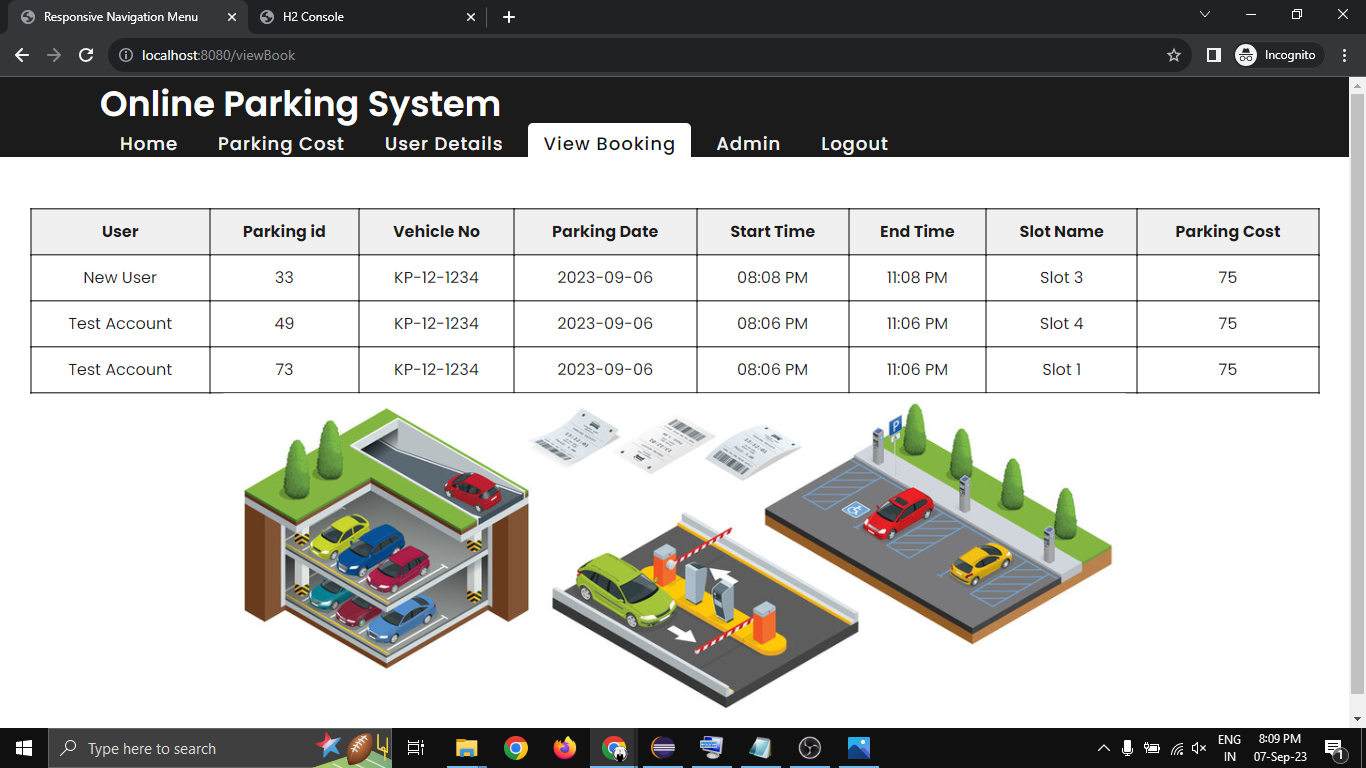Go to the Parking Cost menu item

click(281, 144)
